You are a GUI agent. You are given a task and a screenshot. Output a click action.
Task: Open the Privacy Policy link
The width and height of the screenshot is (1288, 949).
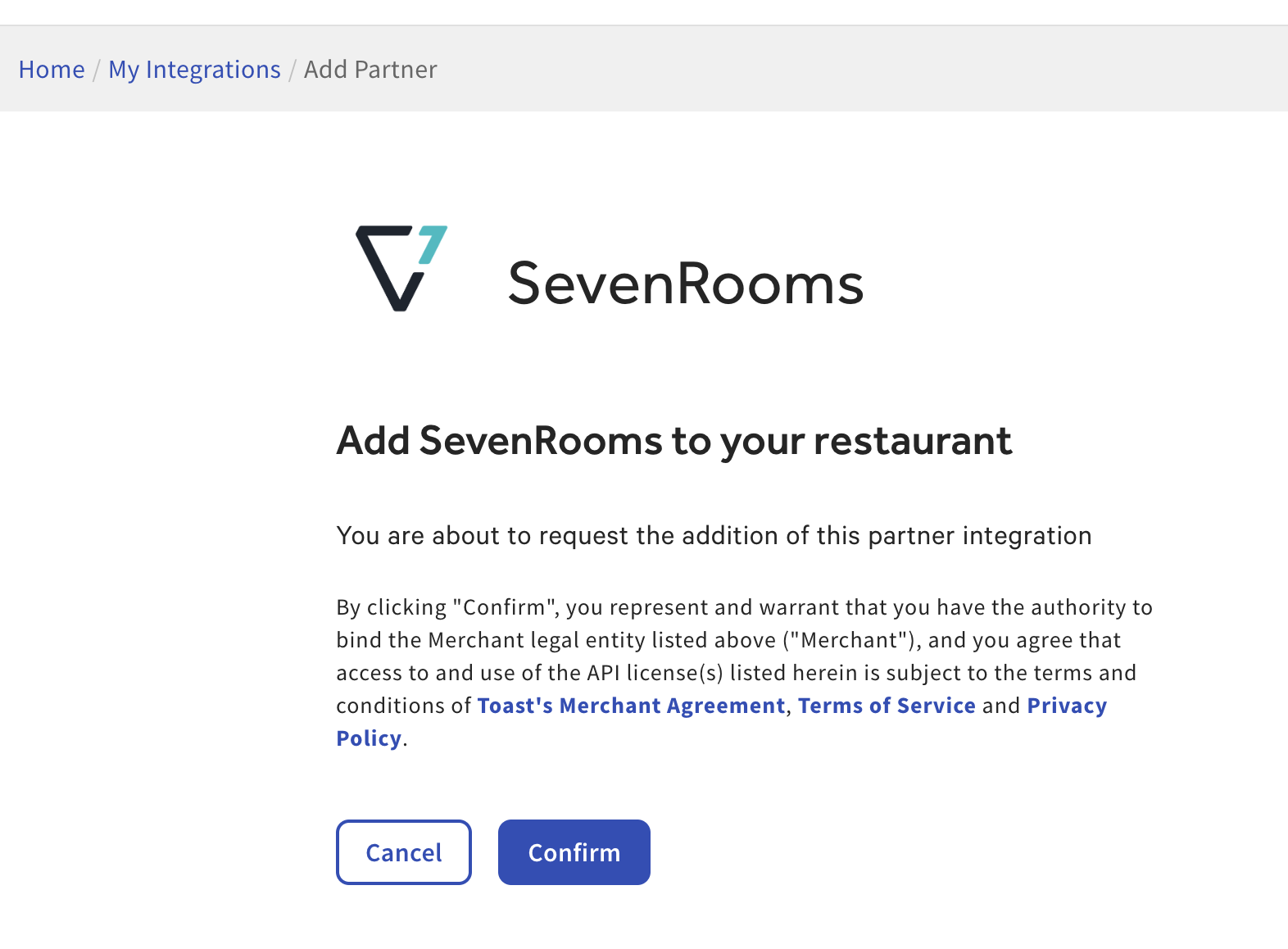[x=1066, y=706]
